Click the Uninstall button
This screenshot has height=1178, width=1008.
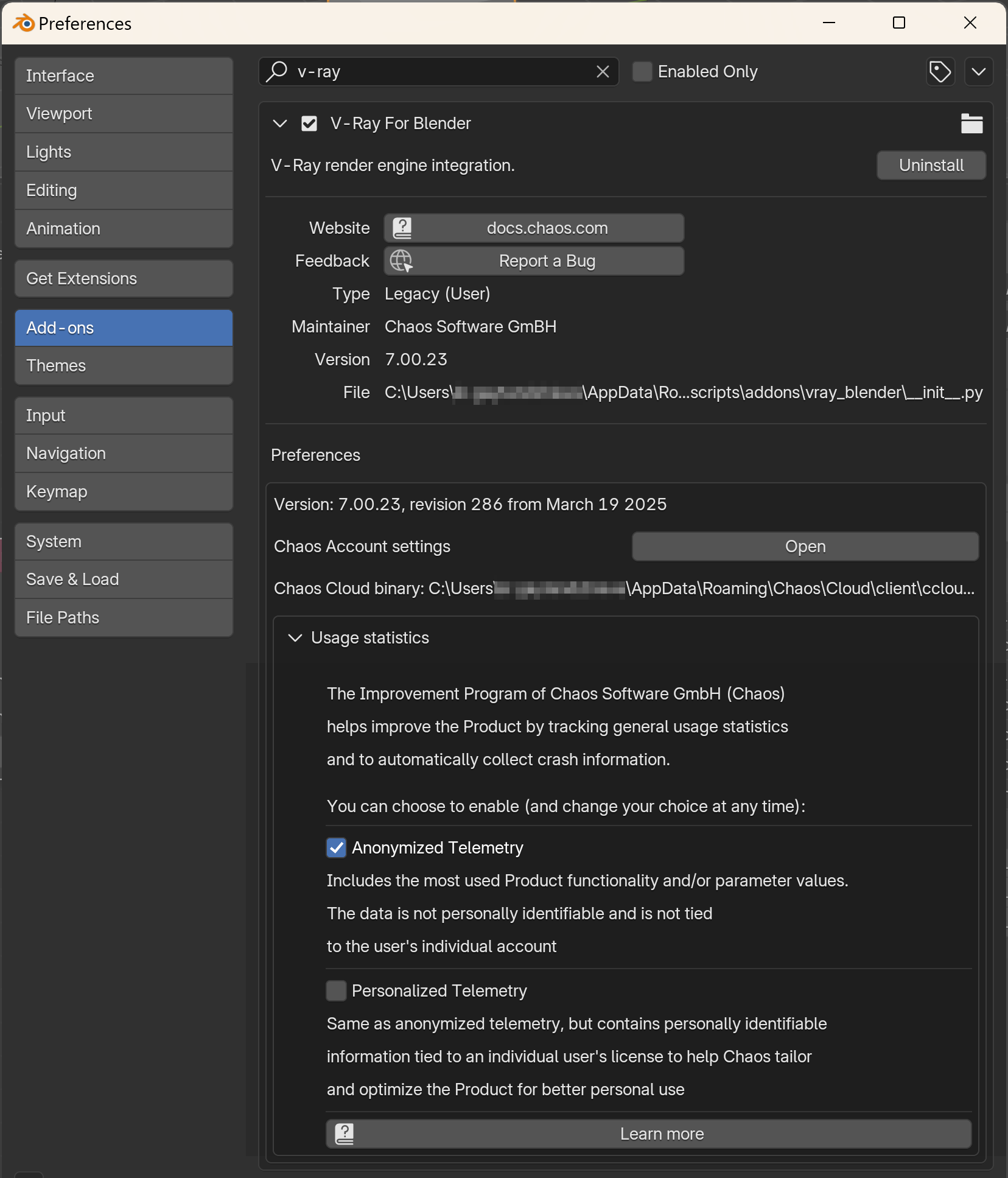coord(931,166)
